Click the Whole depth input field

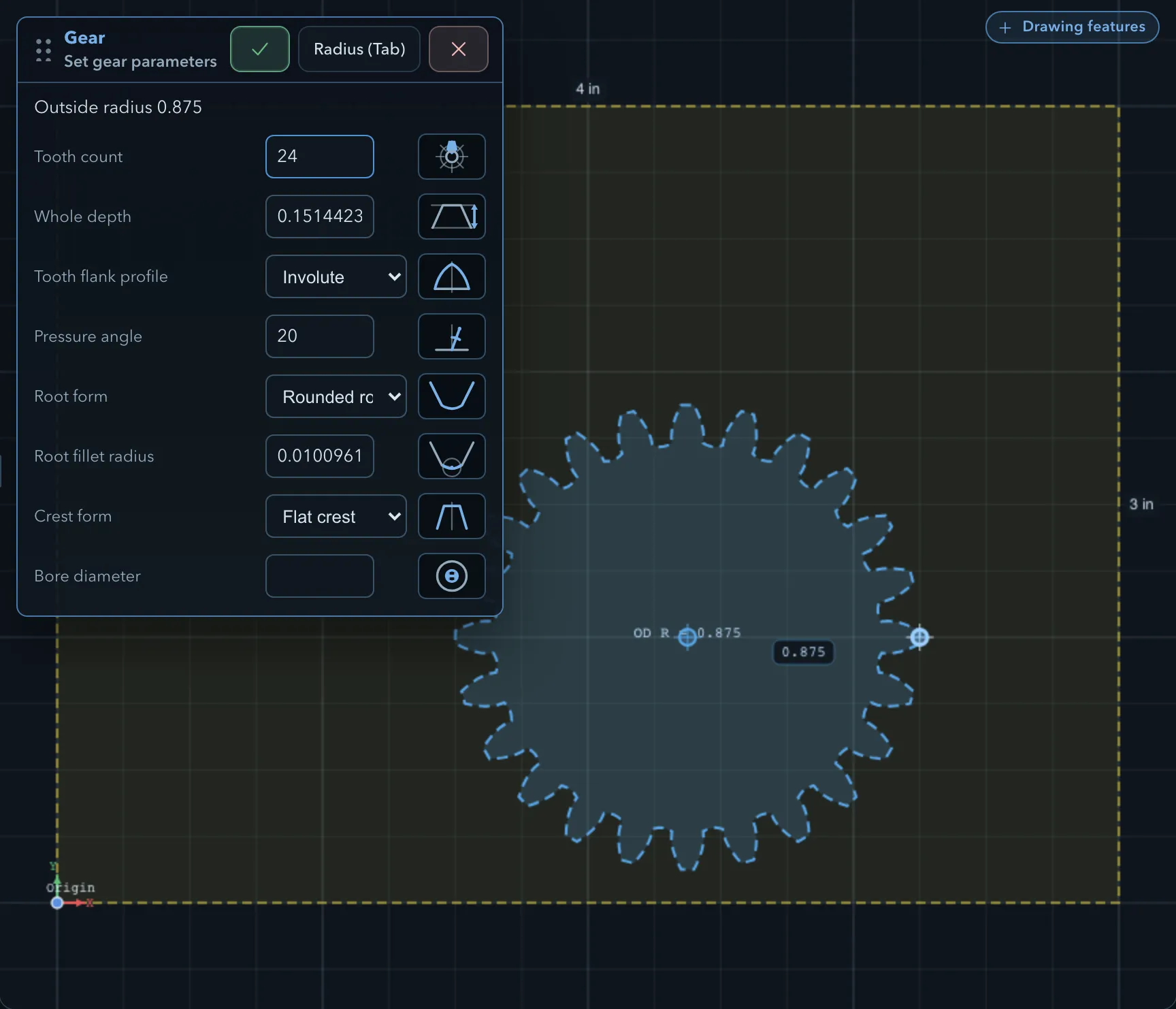point(320,217)
